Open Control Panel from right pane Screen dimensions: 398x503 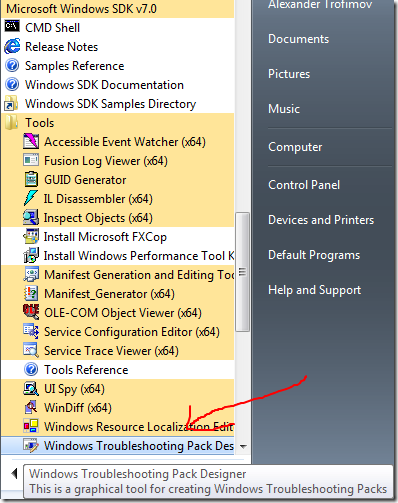click(304, 185)
